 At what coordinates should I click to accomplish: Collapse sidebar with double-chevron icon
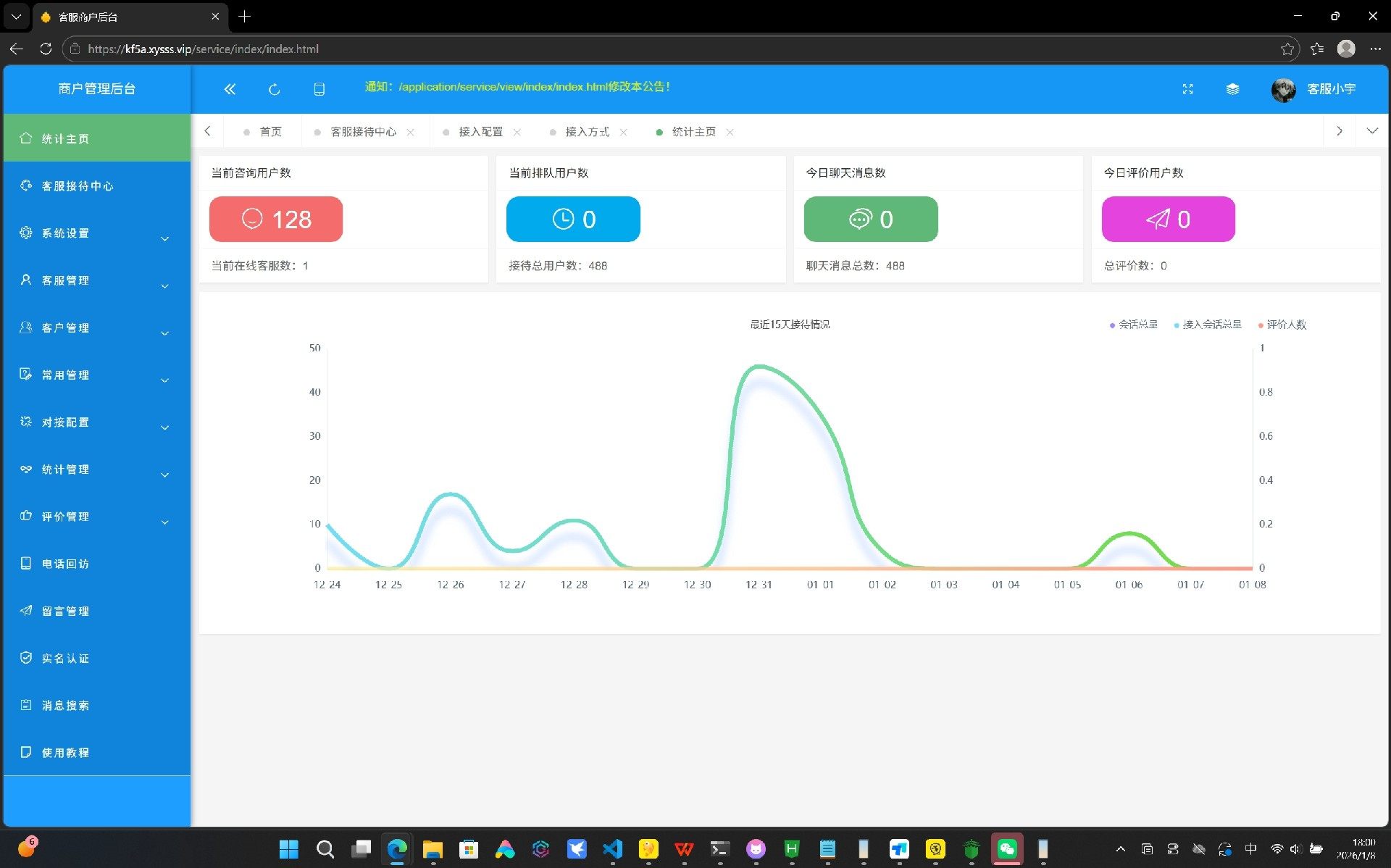click(x=230, y=89)
